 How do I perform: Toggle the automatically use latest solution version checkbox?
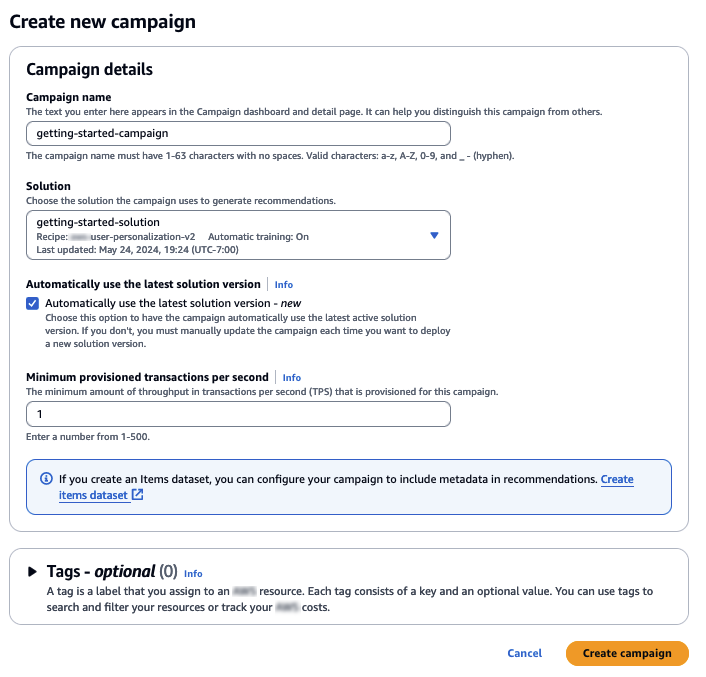point(33,303)
